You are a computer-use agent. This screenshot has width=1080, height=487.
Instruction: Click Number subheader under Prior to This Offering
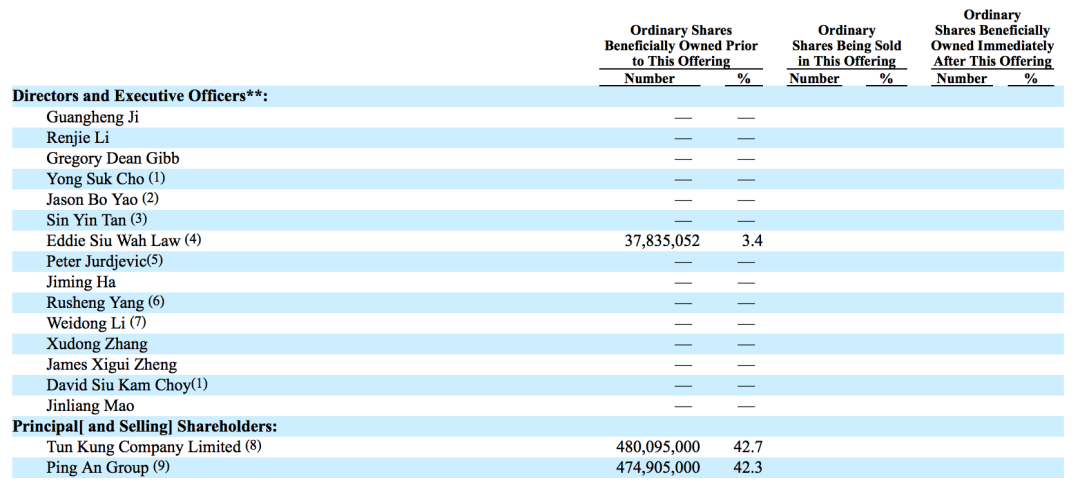coord(650,78)
